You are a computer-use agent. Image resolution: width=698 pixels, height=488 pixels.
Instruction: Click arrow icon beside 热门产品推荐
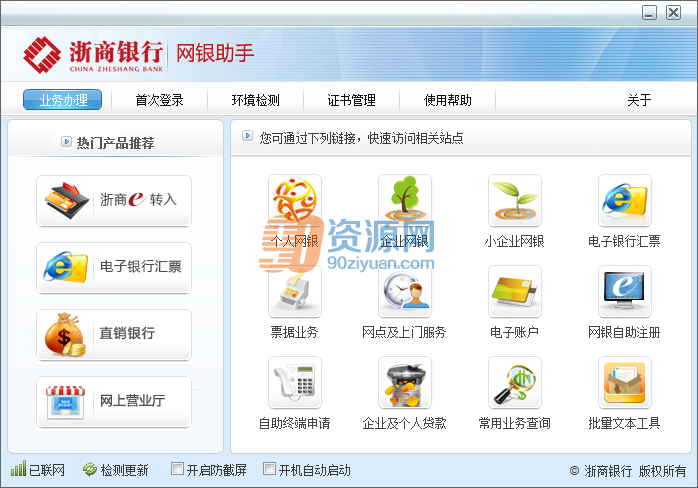click(66, 142)
